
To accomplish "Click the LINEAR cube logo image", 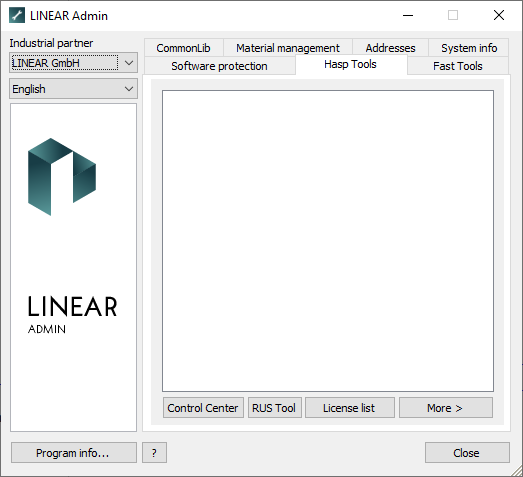I will pyautogui.click(x=62, y=176).
